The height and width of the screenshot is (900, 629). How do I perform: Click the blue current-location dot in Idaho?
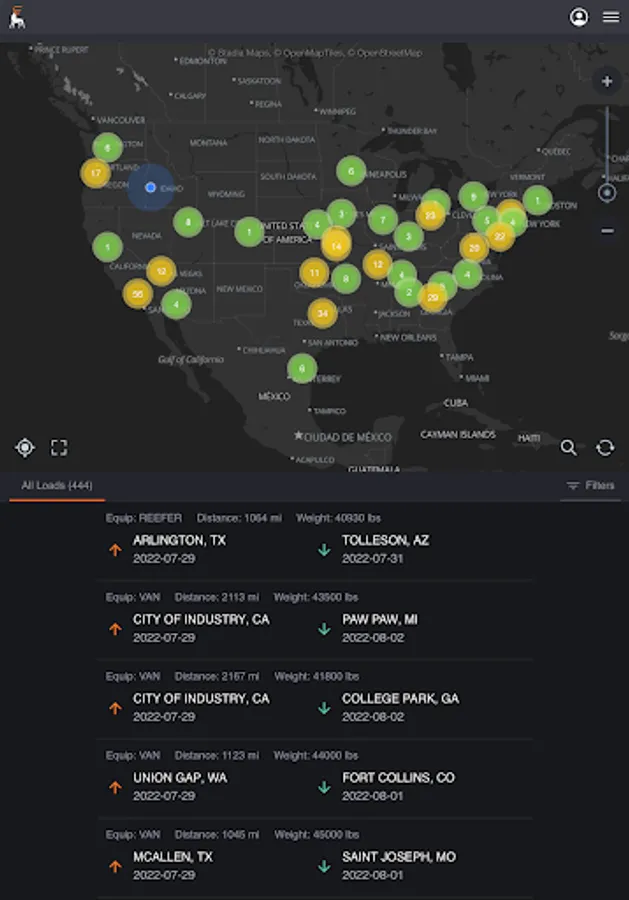pos(150,187)
